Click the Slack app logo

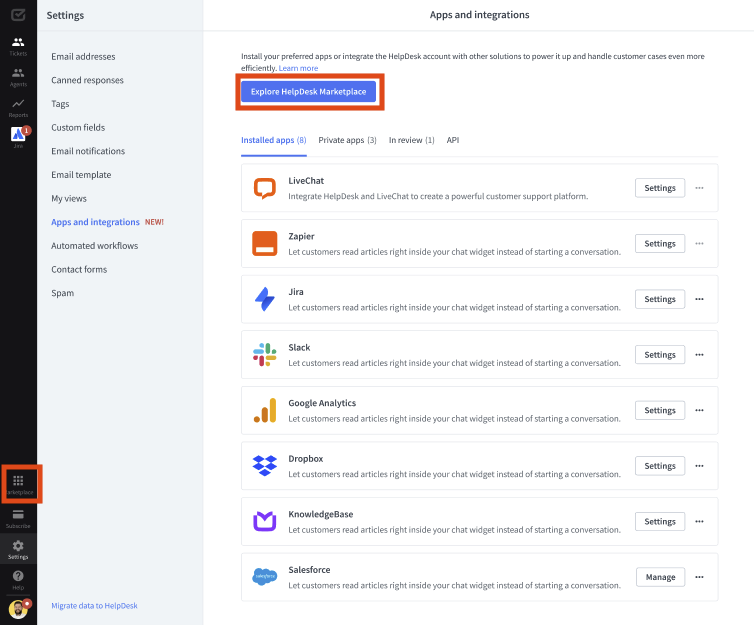coord(264,354)
